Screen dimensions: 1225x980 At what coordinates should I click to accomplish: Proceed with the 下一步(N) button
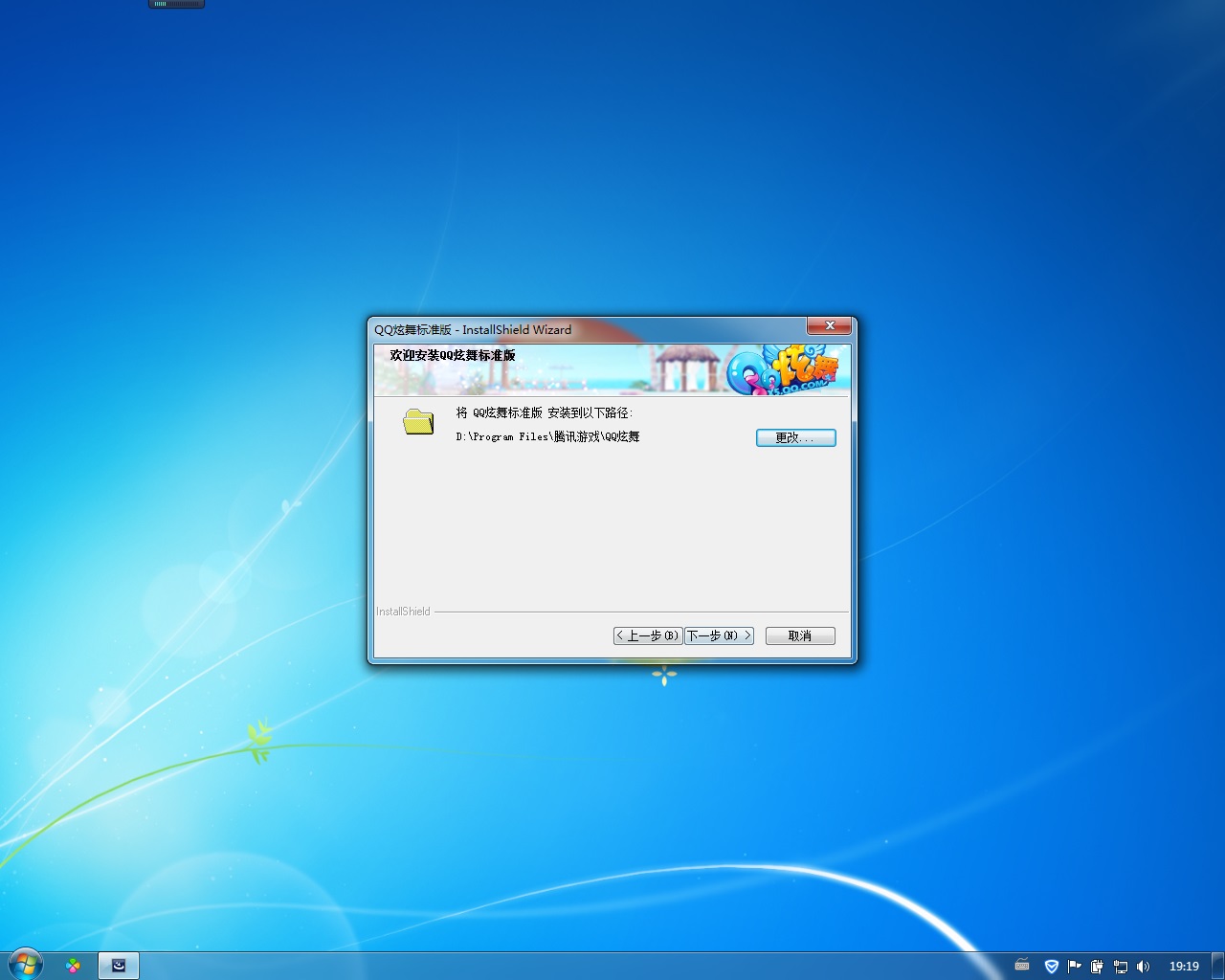[x=719, y=635]
